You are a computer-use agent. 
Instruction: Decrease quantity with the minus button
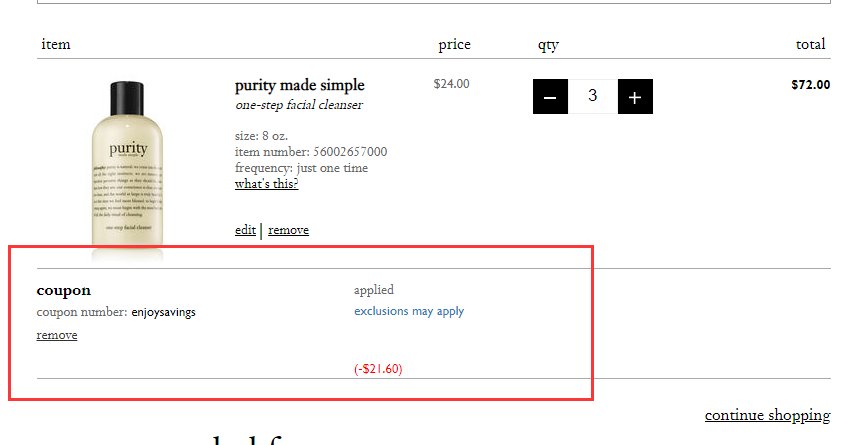pyautogui.click(x=550, y=97)
